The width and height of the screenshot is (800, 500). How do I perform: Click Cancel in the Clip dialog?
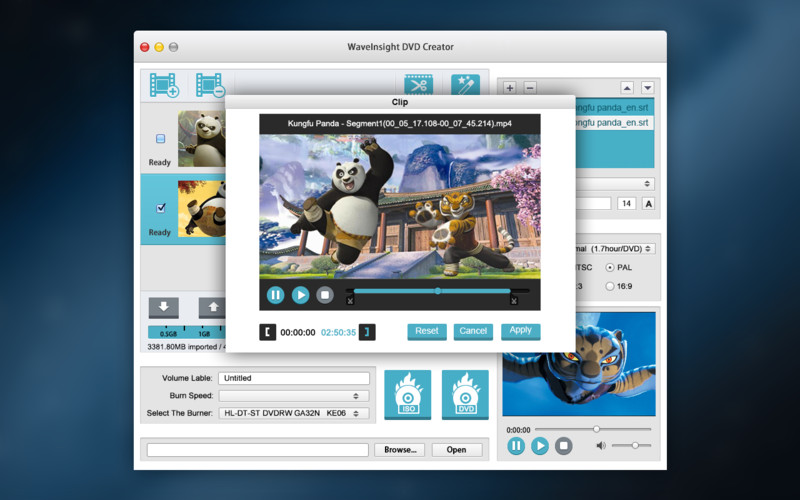(x=473, y=331)
